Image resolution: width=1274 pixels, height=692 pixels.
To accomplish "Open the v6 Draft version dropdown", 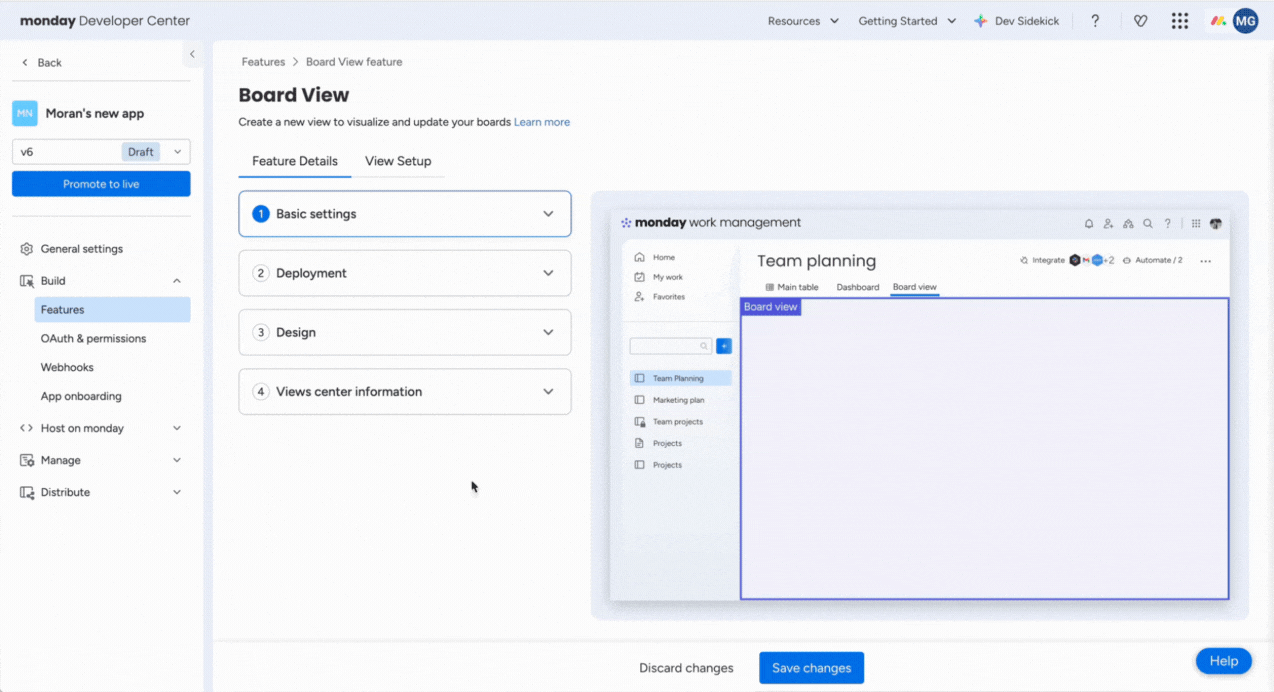I will 101,152.
